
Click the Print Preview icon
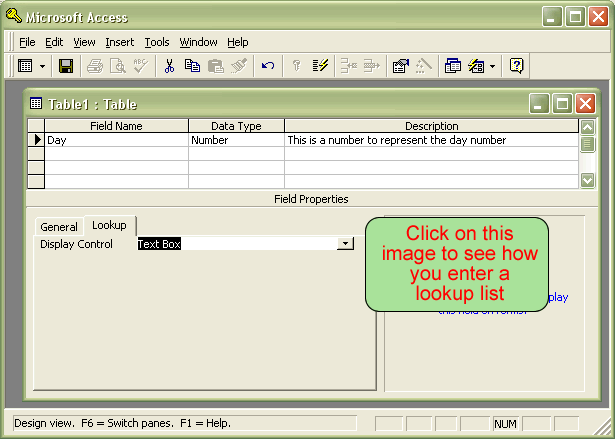[x=118, y=66]
